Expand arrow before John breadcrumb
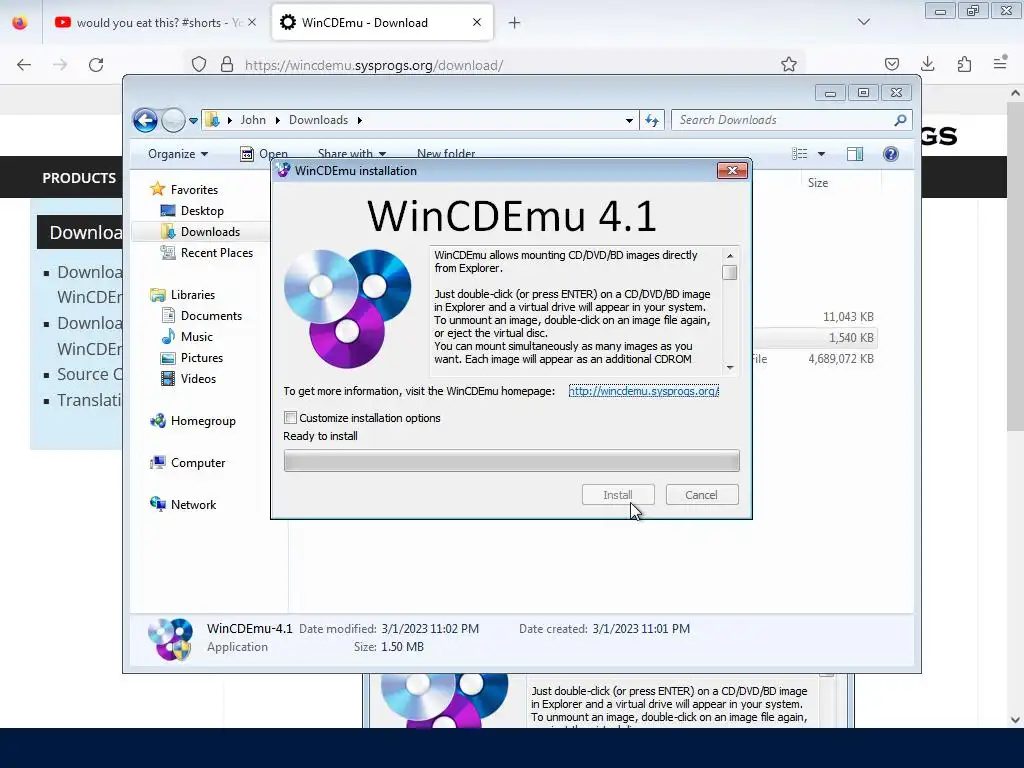Screen dimensions: 1024x768 click(230, 120)
